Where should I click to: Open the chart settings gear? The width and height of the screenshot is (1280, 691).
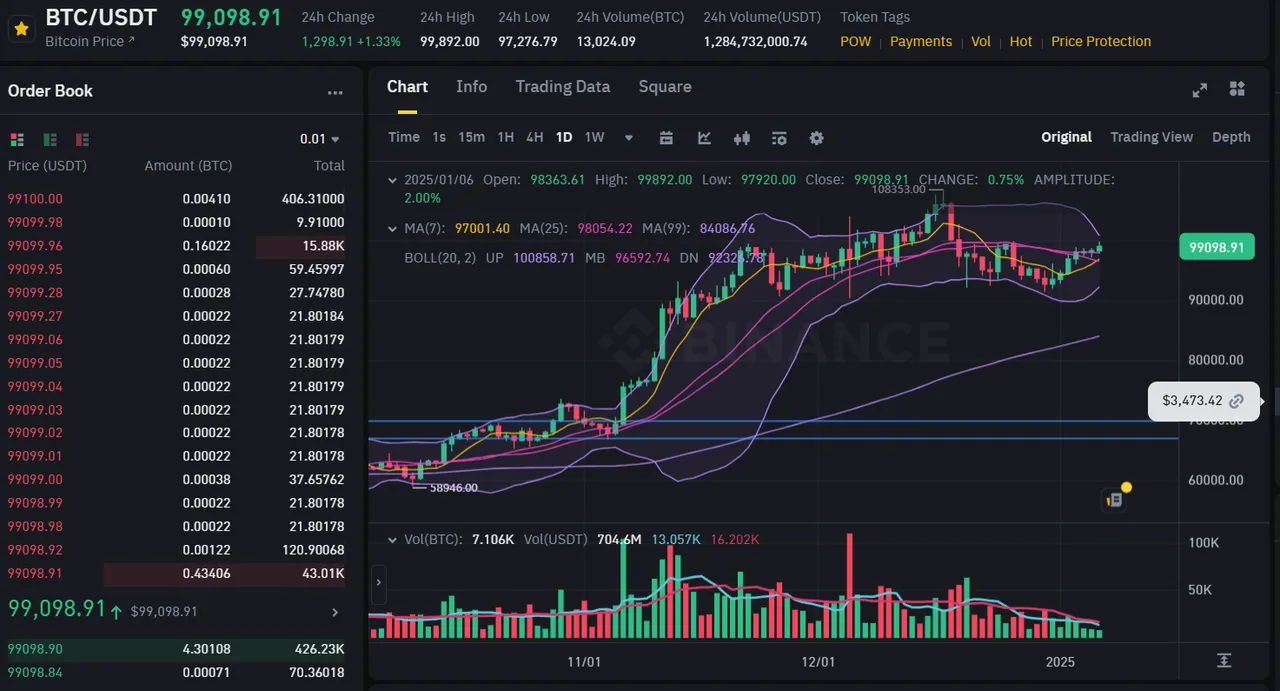[816, 138]
